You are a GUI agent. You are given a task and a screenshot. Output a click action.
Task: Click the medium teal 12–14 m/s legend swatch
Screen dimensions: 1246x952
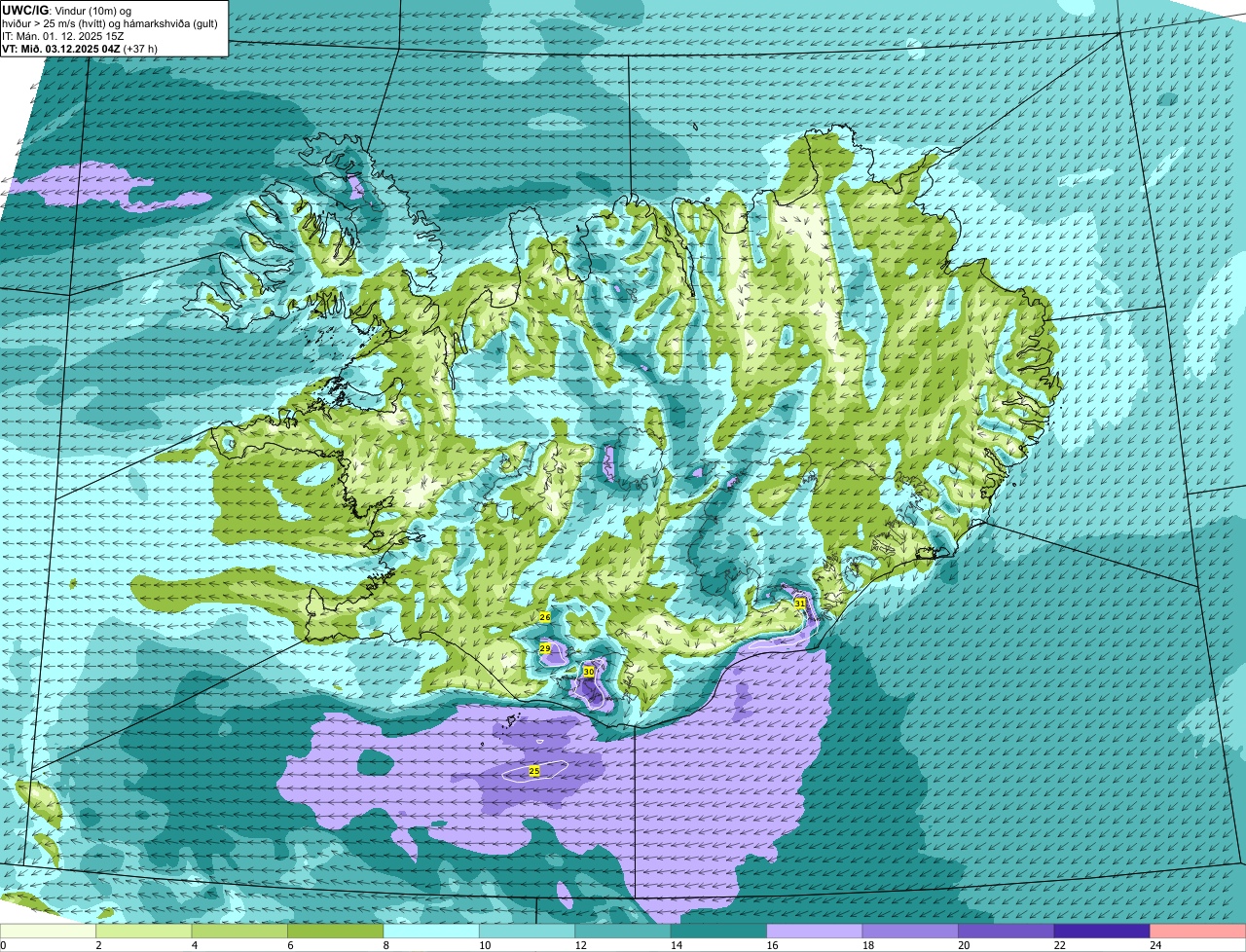coord(623,931)
